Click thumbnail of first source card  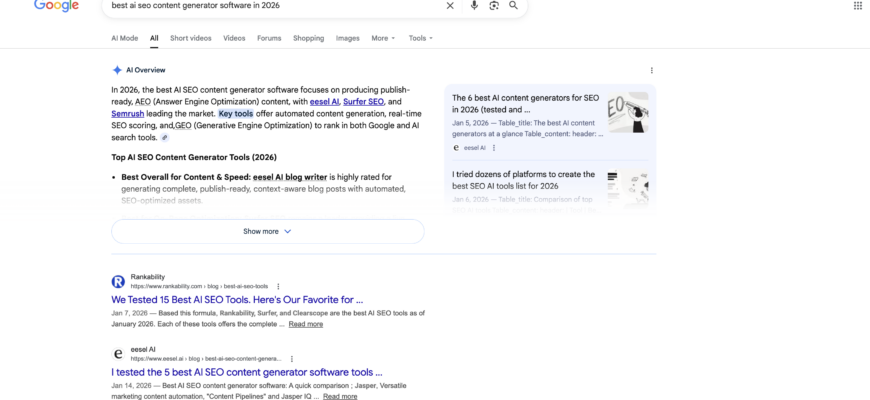(628, 112)
